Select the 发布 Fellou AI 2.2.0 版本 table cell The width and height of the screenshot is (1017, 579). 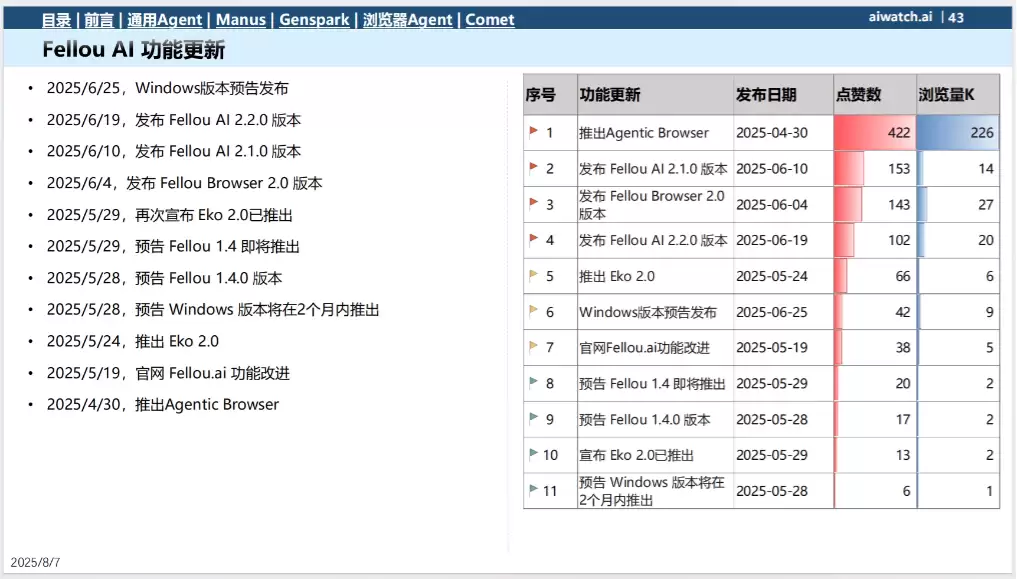click(655, 241)
